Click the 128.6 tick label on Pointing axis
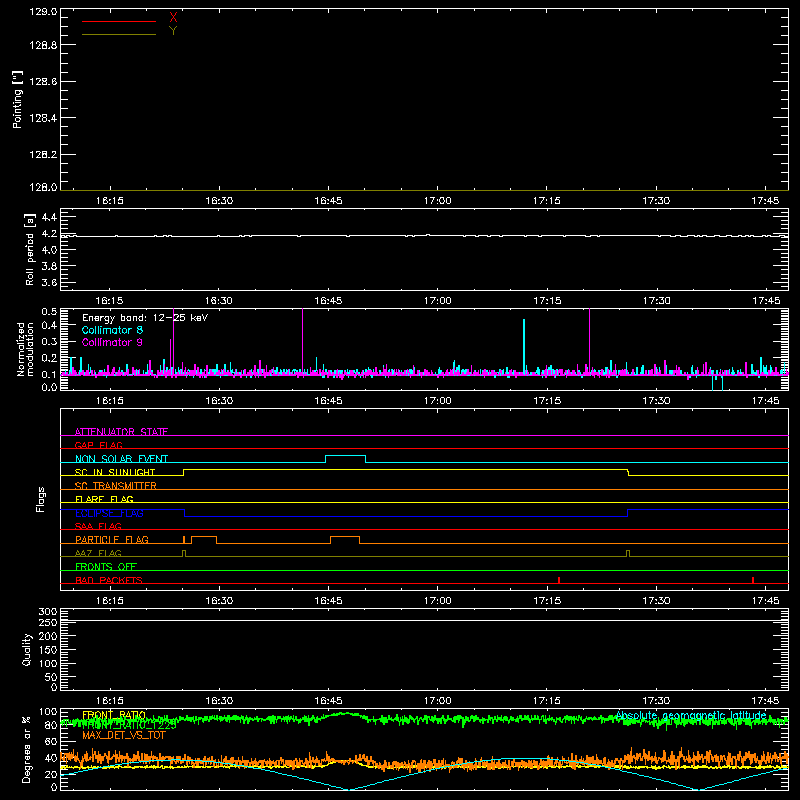 (43, 81)
